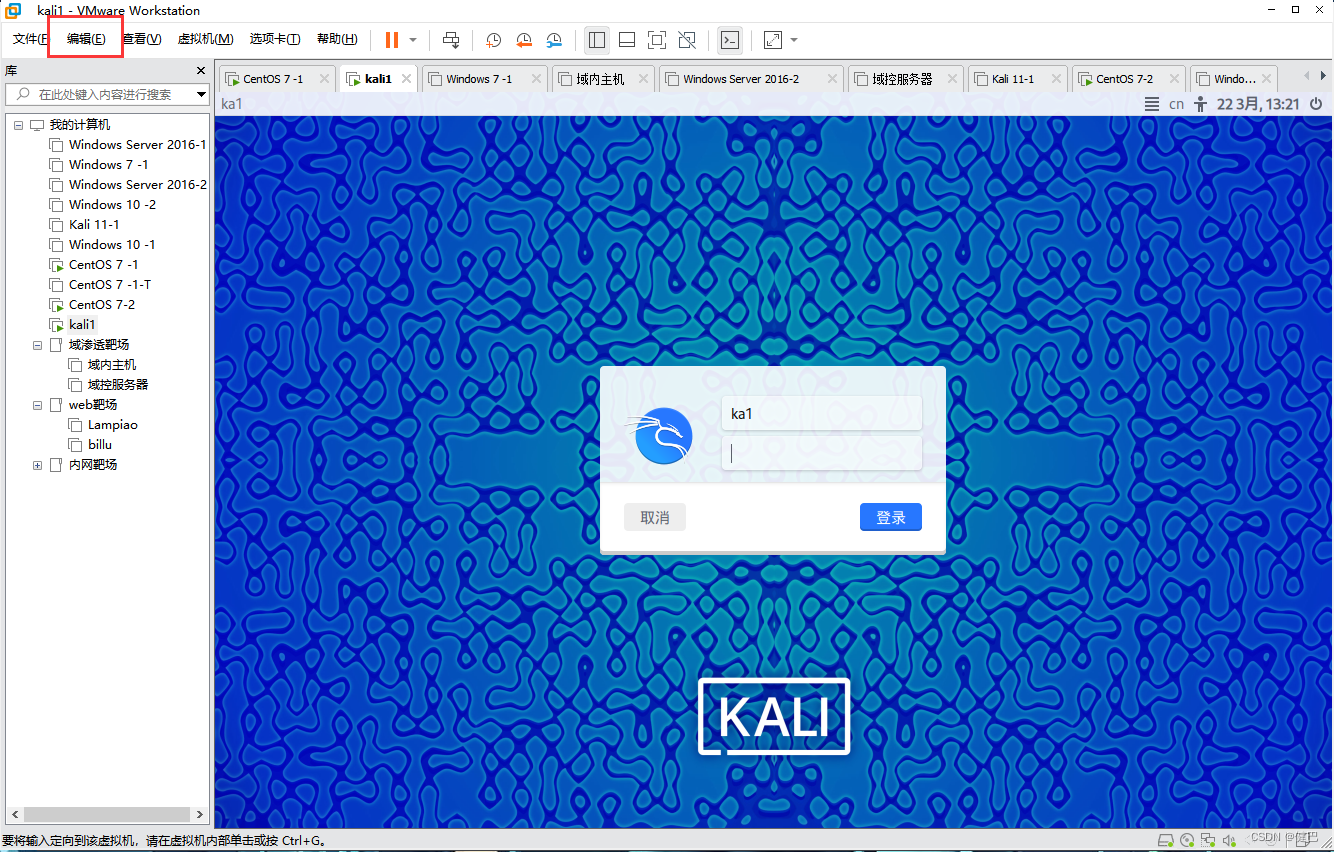Enter full screen mode
The width and height of the screenshot is (1334, 852).
657,40
